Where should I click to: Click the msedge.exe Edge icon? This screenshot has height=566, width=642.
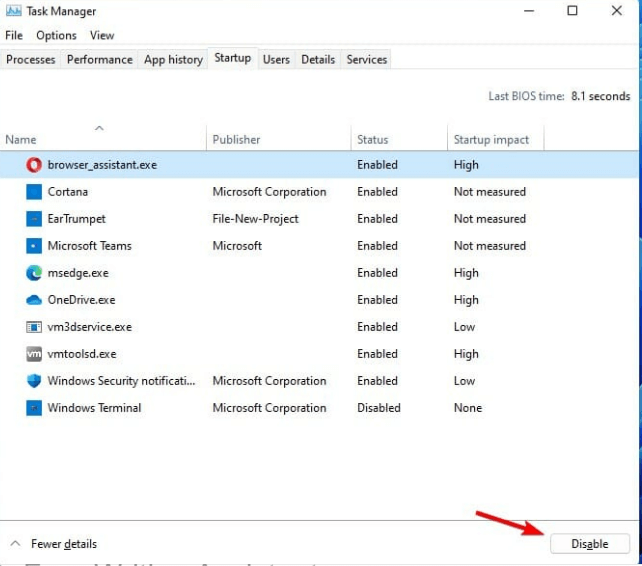click(x=33, y=273)
